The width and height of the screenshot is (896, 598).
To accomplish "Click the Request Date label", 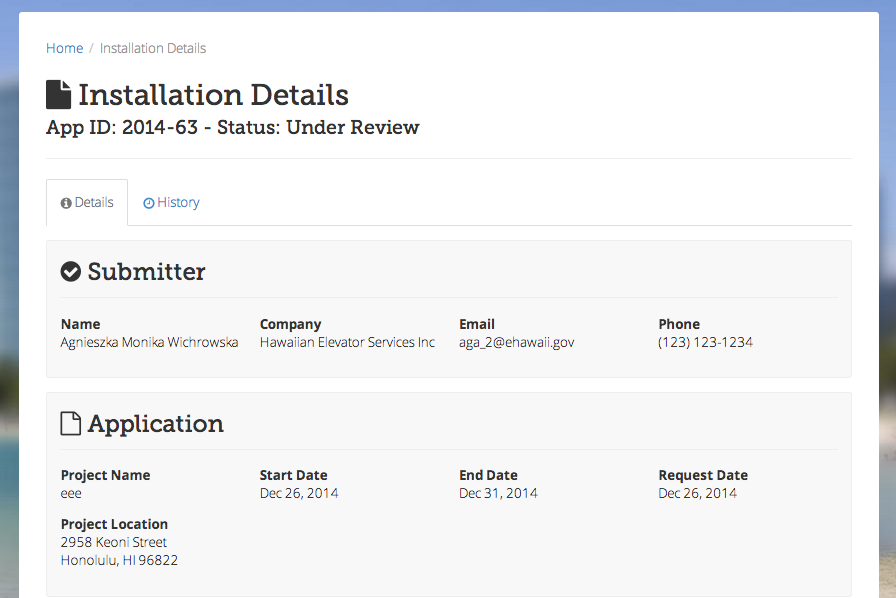I will point(703,475).
